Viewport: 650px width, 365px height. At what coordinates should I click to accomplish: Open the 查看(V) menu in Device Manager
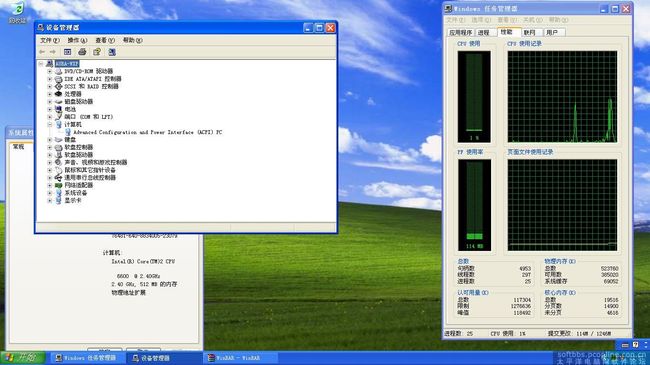coord(104,40)
